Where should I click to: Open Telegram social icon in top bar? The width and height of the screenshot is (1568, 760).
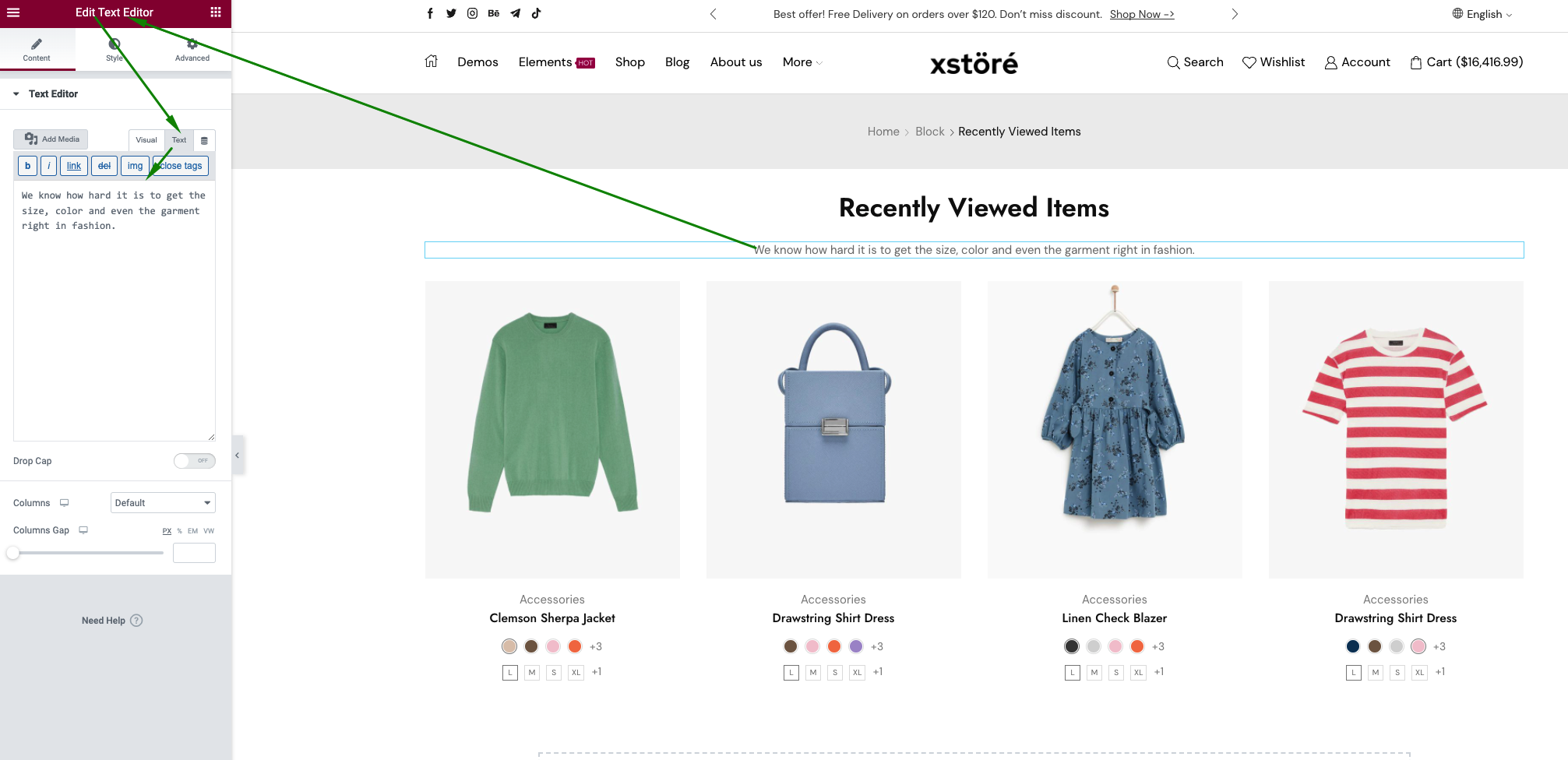(x=515, y=13)
